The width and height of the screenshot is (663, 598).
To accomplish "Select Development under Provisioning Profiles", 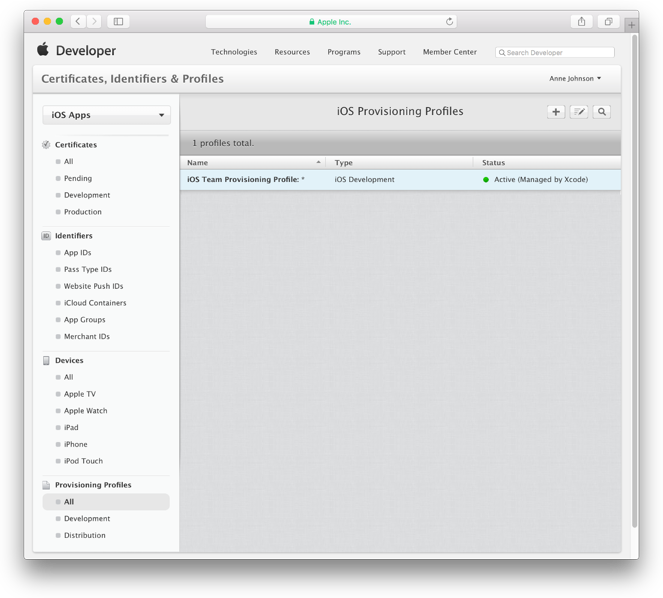I will [87, 518].
